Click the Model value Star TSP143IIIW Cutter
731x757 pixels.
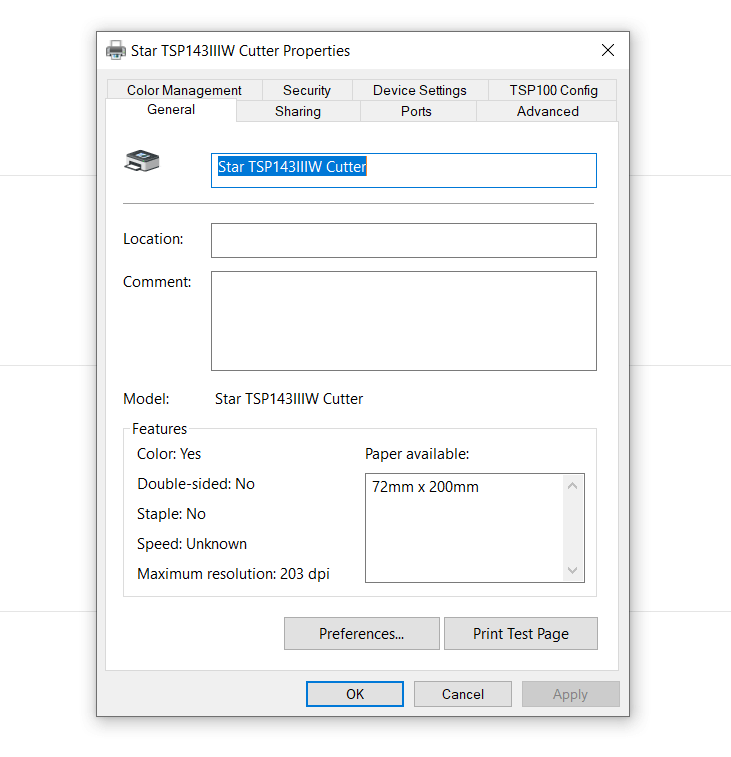click(289, 399)
